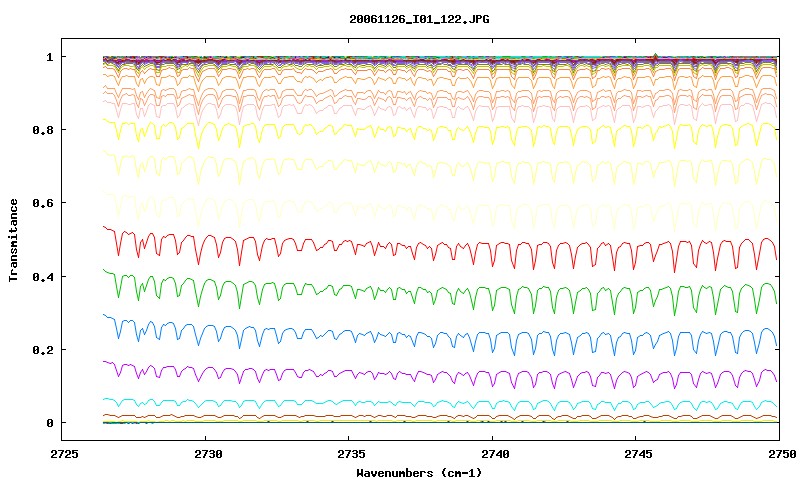800x480 pixels.
Task: Click the y-axis tick label 0
Action: pyautogui.click(x=49, y=423)
